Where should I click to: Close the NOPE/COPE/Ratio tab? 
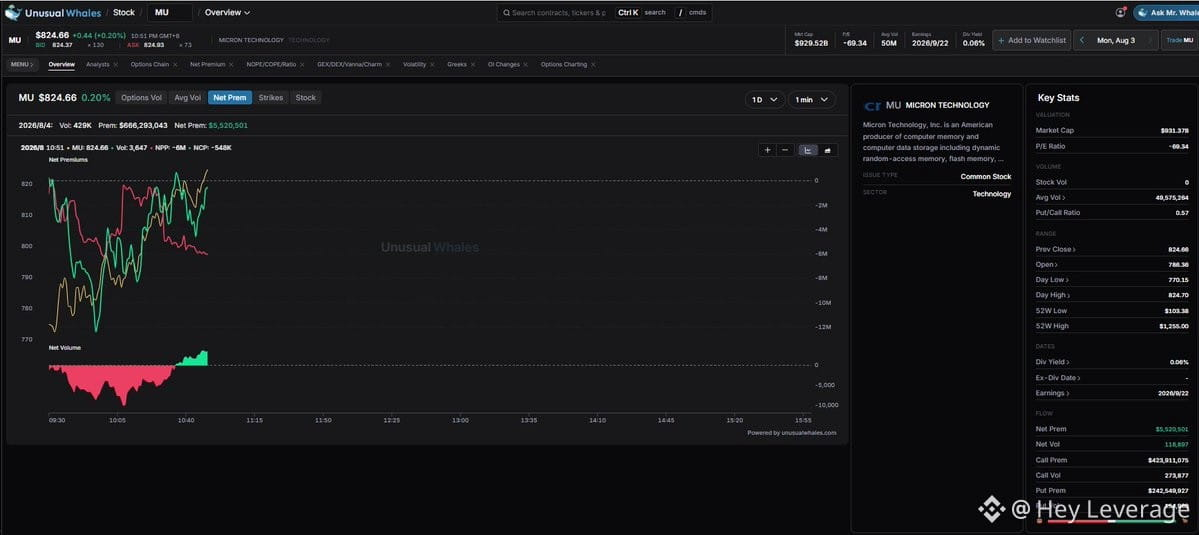click(302, 65)
